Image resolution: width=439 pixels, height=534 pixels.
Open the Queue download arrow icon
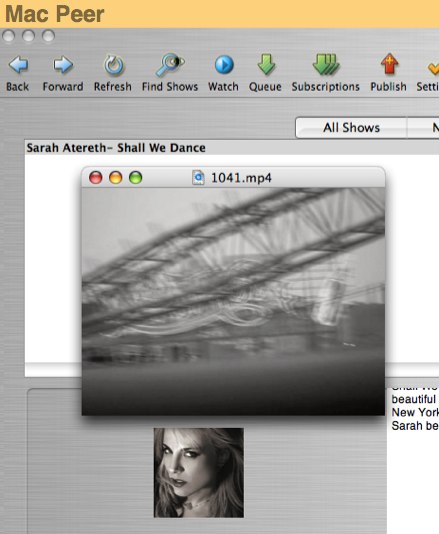(266, 64)
